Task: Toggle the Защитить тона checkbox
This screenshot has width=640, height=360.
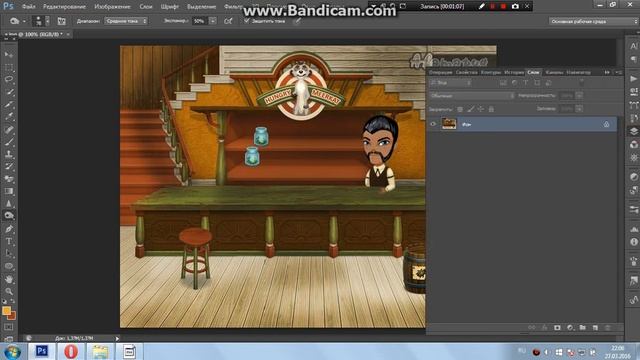Action: point(247,20)
